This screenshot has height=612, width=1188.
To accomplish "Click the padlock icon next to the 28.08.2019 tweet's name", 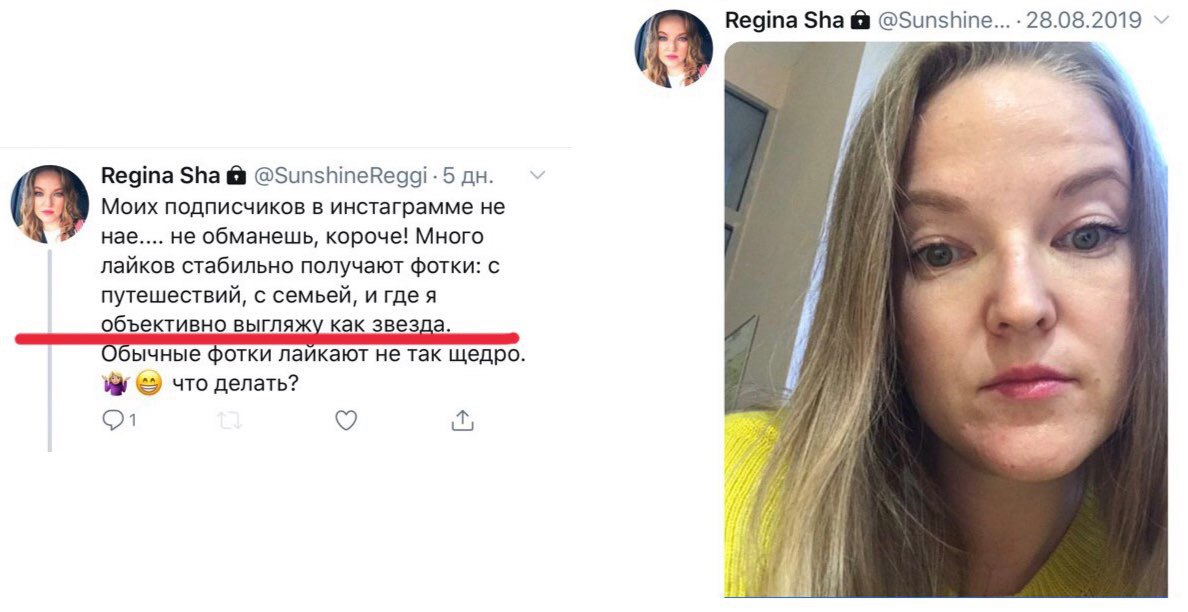I will 860,20.
